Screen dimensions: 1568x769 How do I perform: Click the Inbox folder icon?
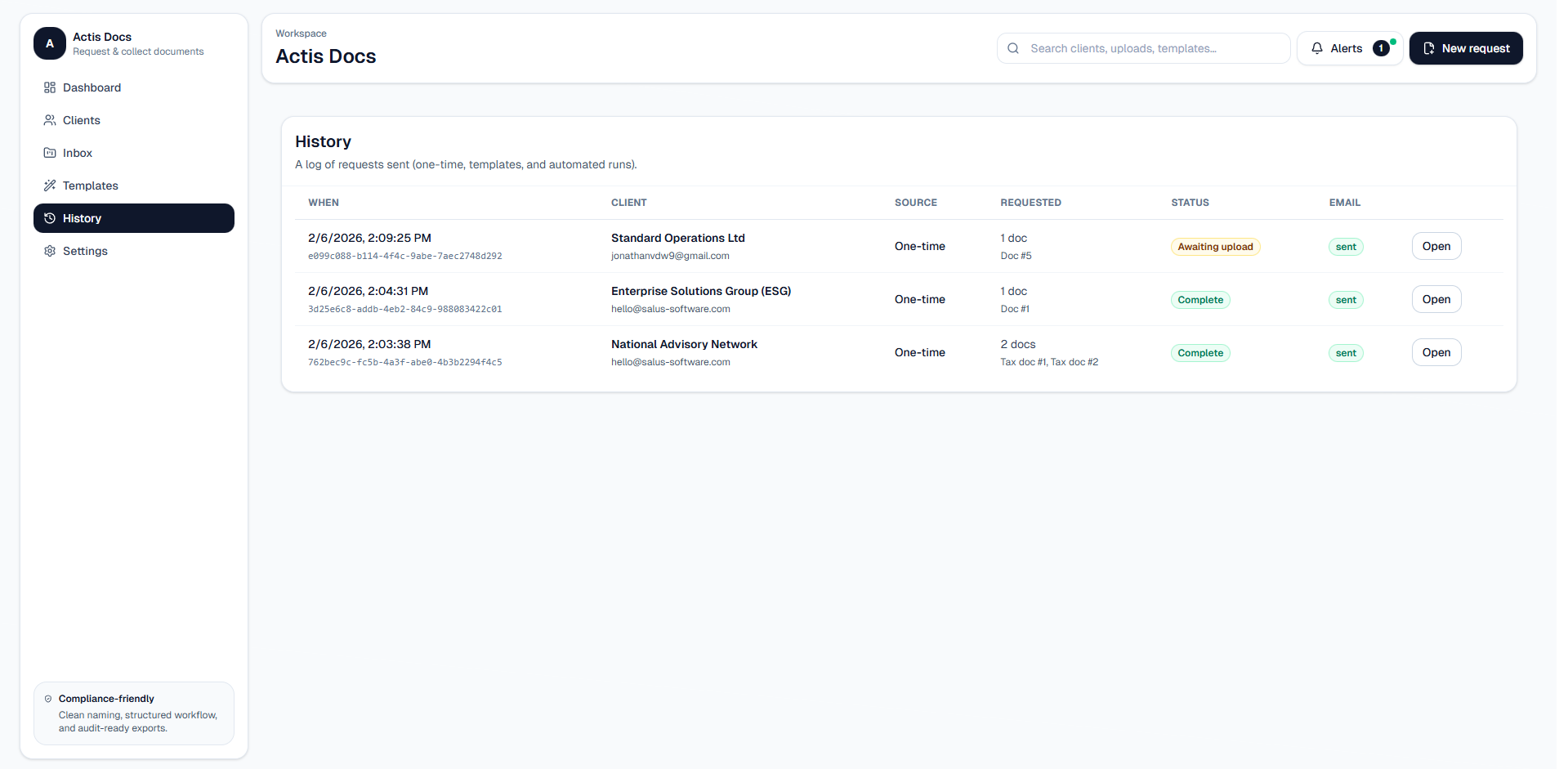[x=50, y=153]
